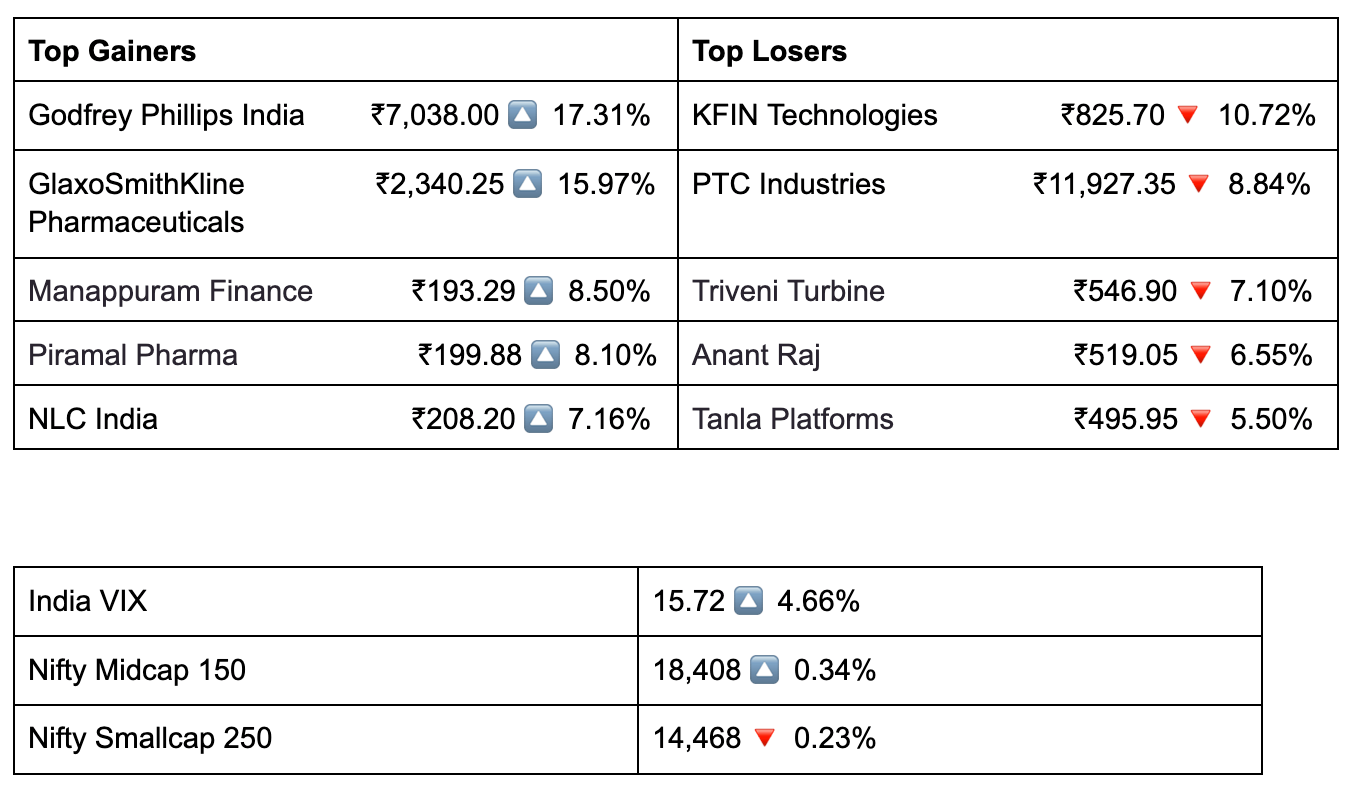Viewport: 1352px width, 792px height.
Task: Select the Top Losers column header
Action: pos(769,52)
